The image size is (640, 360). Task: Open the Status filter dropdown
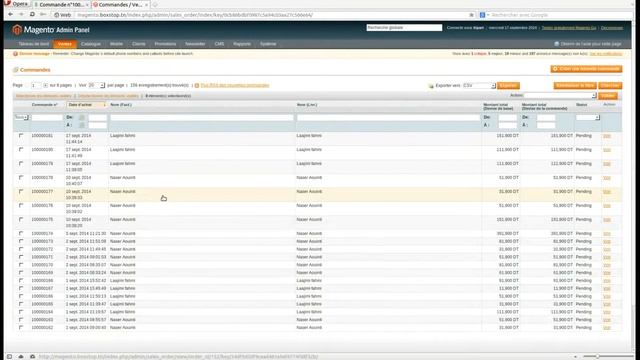[588, 118]
